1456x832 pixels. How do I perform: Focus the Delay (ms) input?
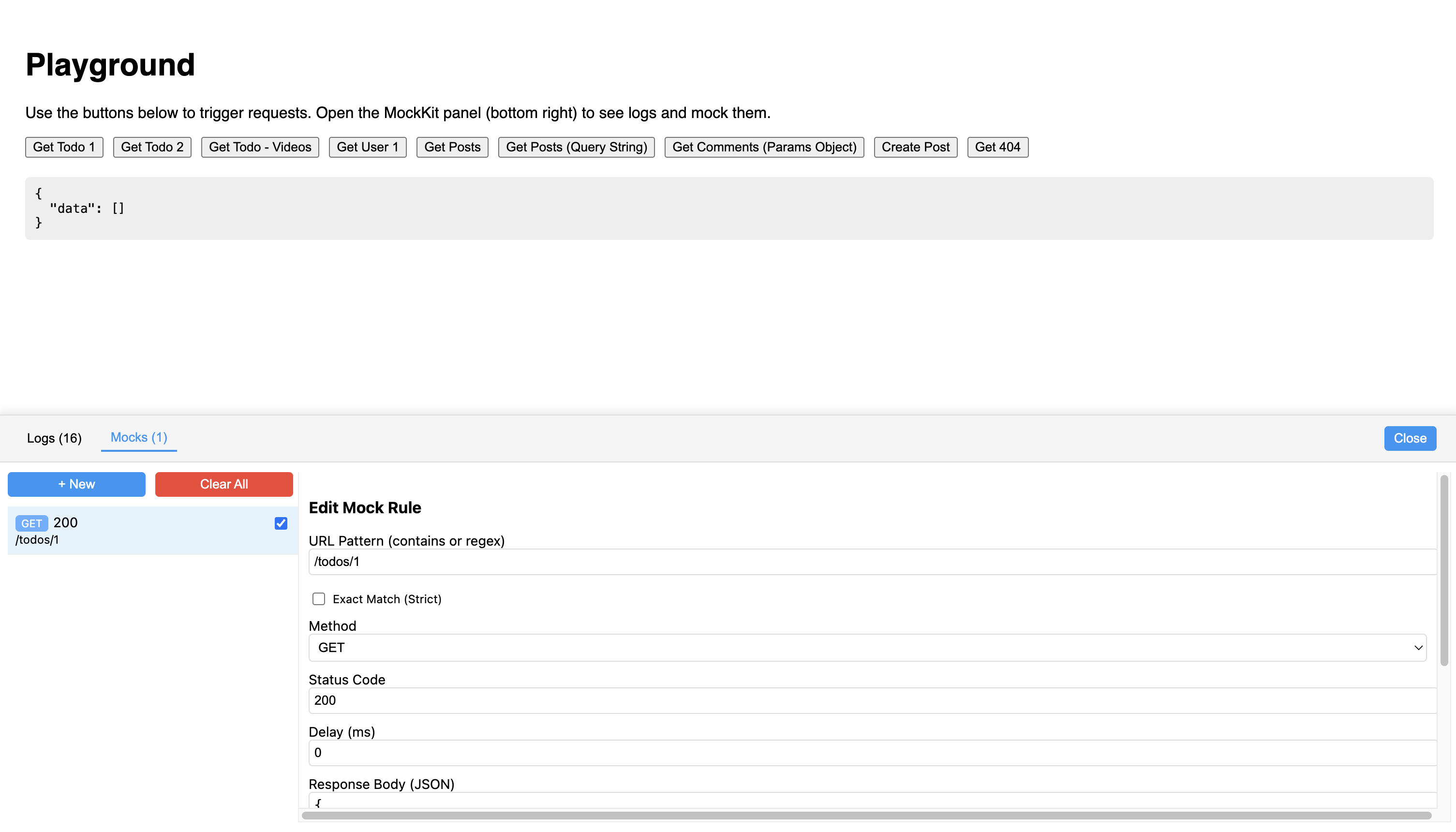(873, 753)
